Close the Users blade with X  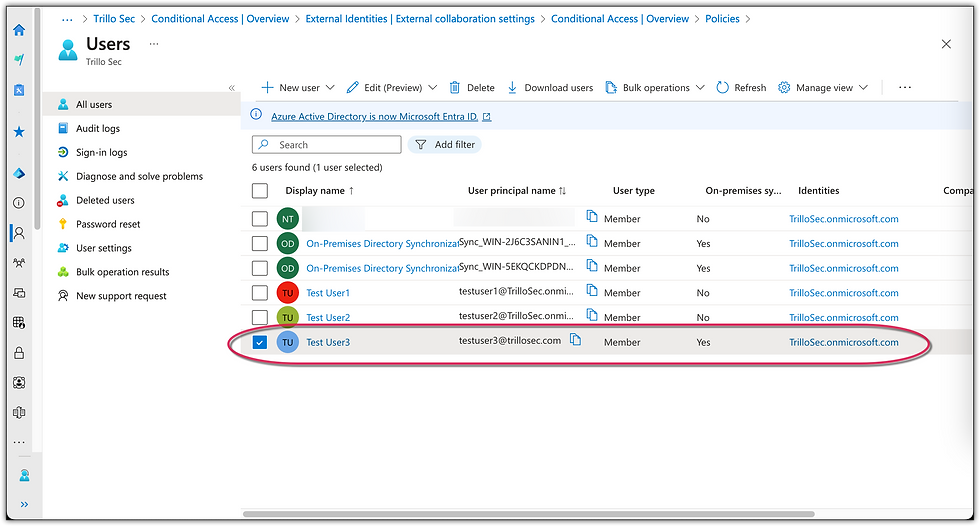click(946, 44)
